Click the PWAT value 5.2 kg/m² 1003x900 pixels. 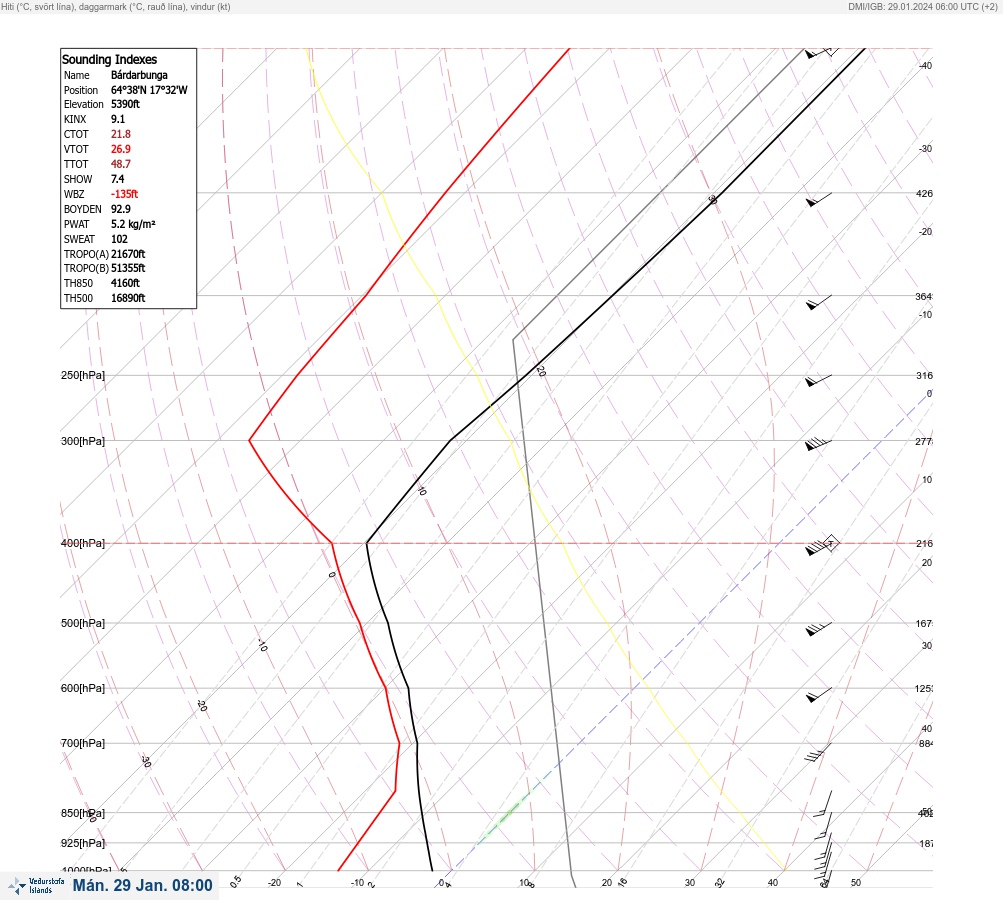(133, 225)
